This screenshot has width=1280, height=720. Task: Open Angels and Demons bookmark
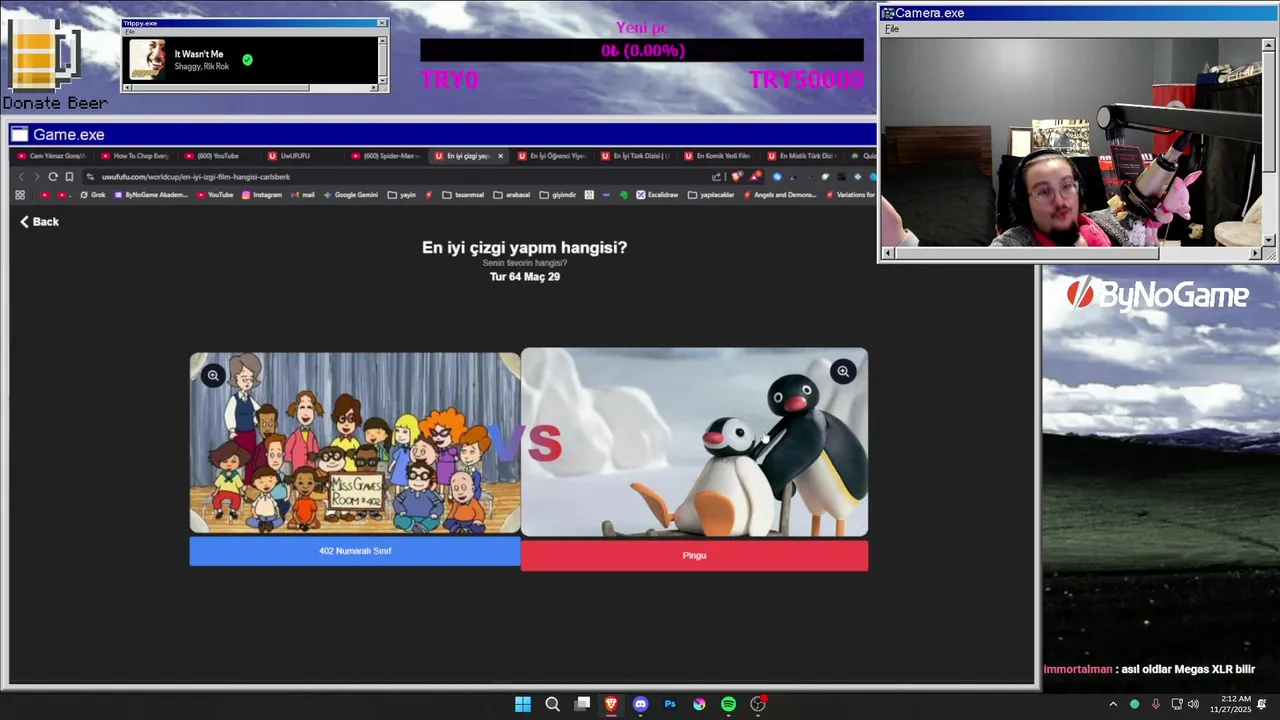coord(782,195)
